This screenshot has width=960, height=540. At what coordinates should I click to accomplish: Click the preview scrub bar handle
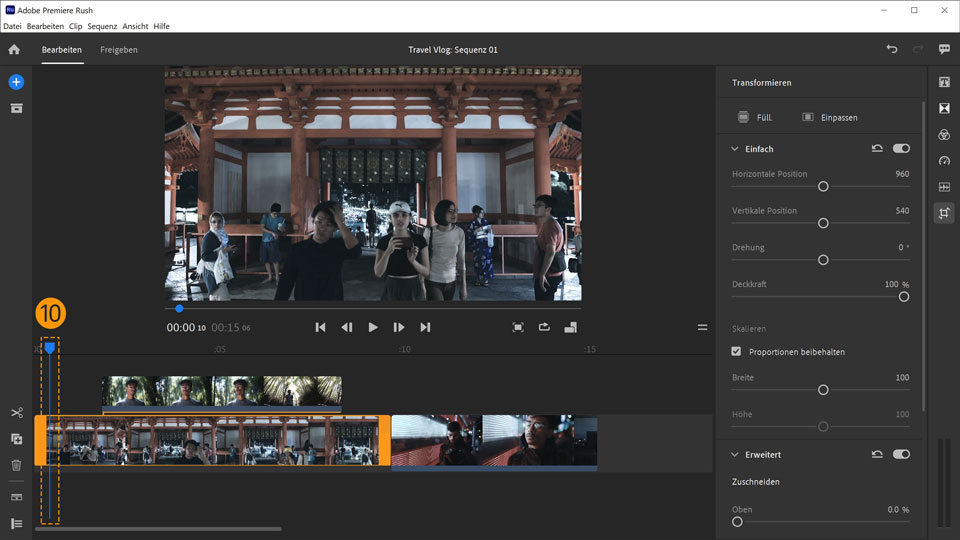pos(179,309)
